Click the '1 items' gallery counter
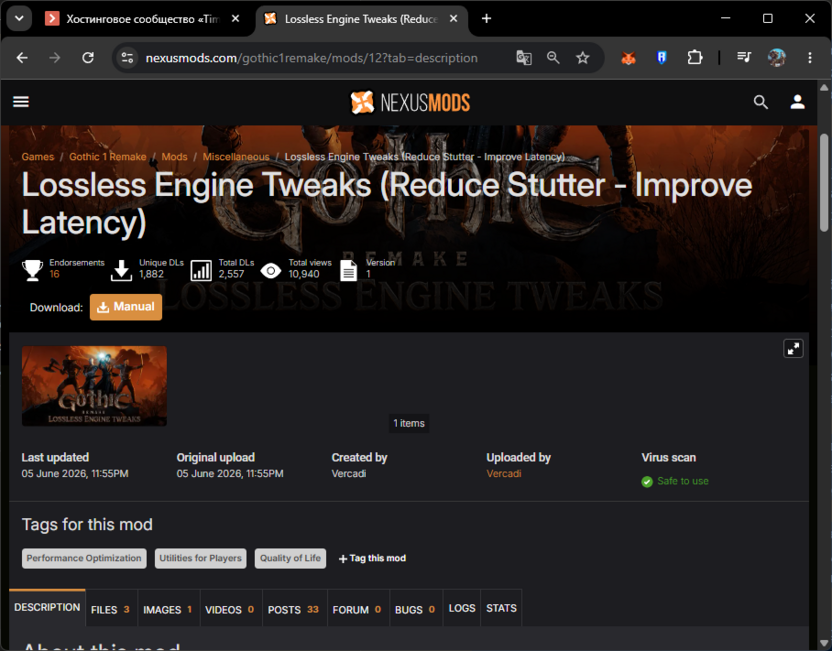832x651 pixels. [x=409, y=423]
